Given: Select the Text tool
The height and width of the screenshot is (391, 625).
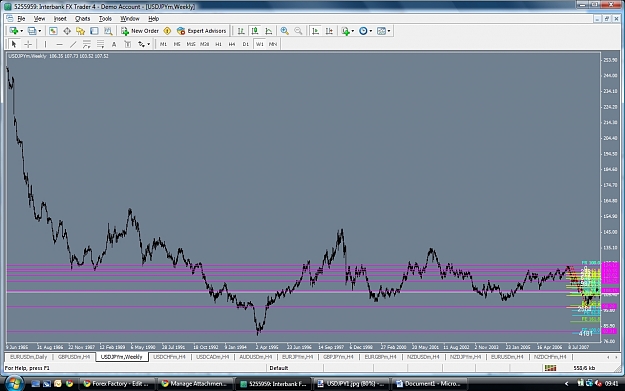Looking at the screenshot, I should pyautogui.click(x=114, y=44).
